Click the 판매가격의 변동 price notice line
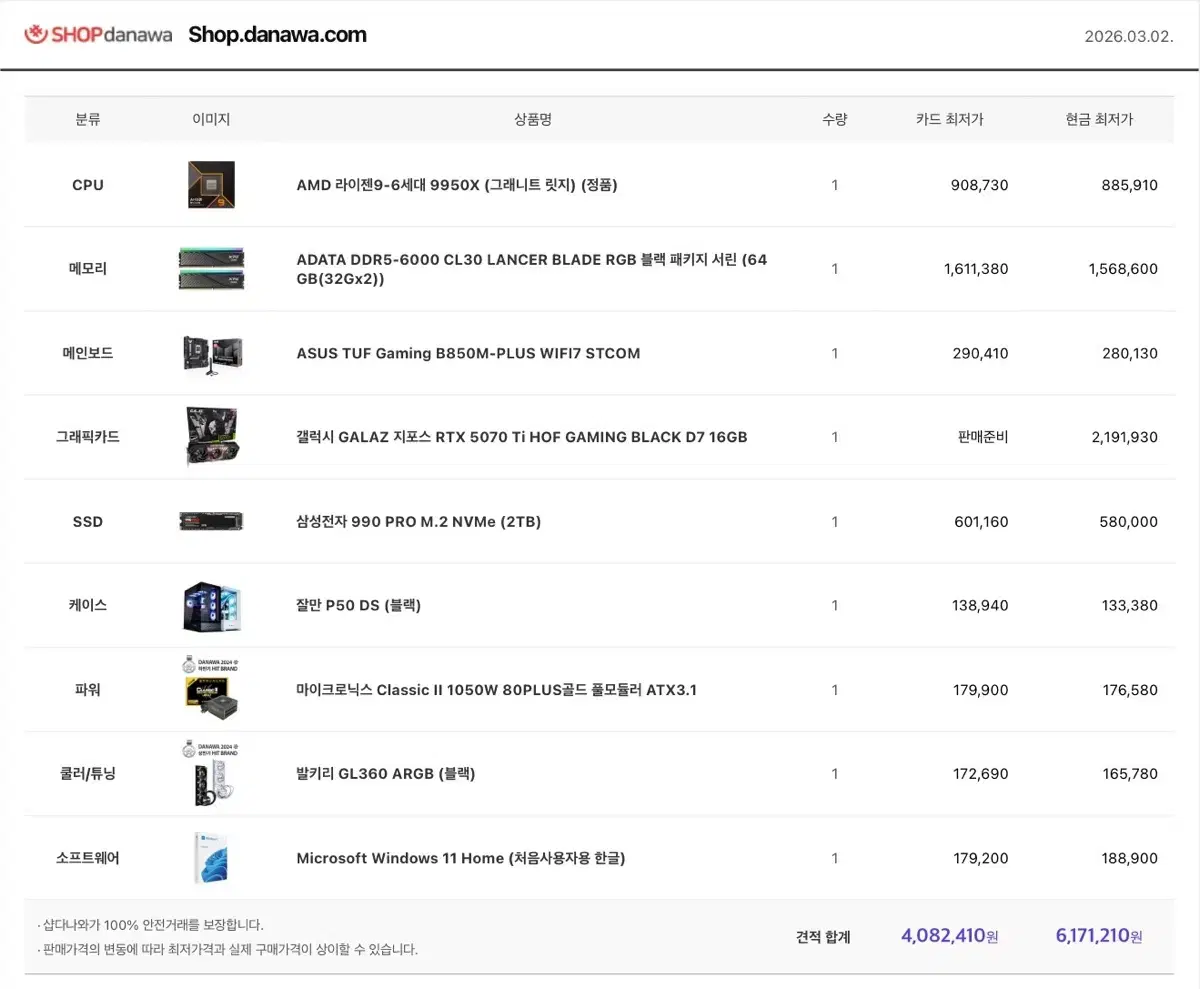This screenshot has width=1200, height=989. tap(228, 949)
